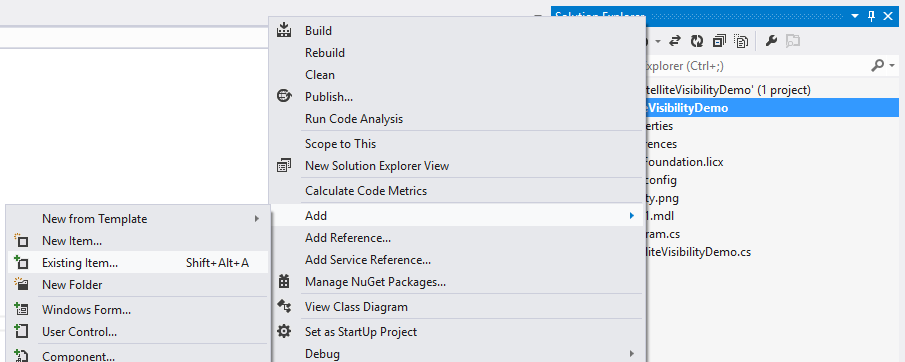The width and height of the screenshot is (905, 362).
Task: Click the Sync with Active Document arrows icon
Action: 675,41
